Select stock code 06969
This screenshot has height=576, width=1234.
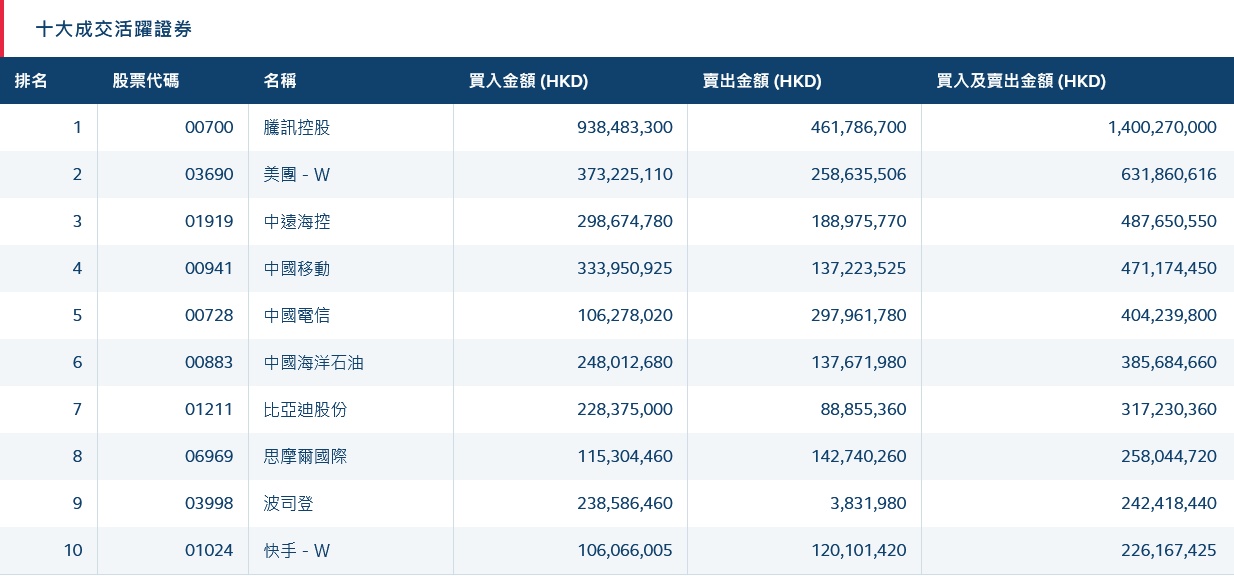point(209,456)
